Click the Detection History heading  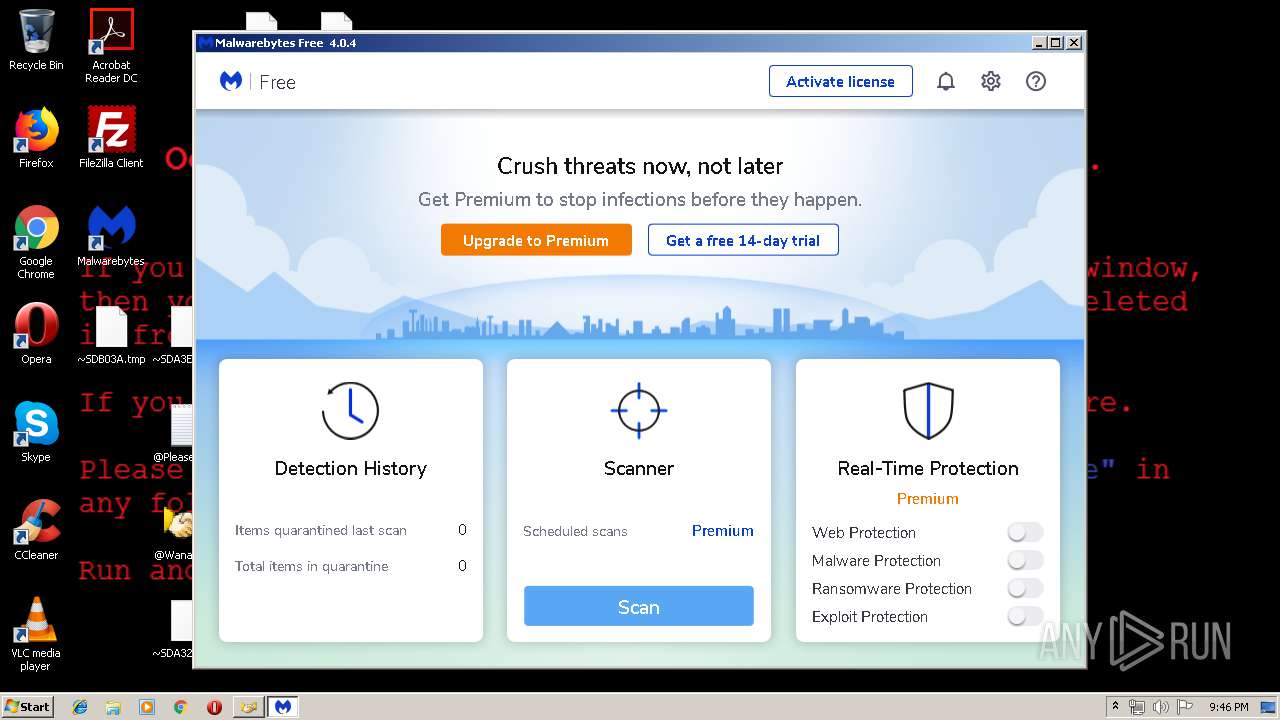click(350, 468)
